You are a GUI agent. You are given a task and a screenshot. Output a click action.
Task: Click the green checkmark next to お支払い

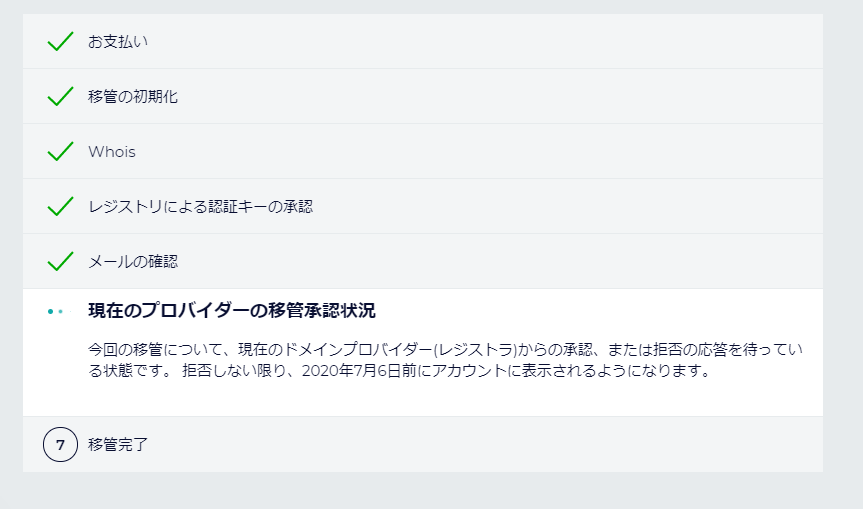[60, 41]
